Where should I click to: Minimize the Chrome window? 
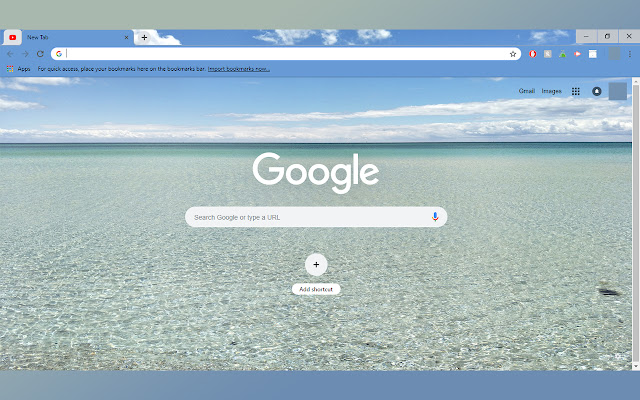(586, 36)
